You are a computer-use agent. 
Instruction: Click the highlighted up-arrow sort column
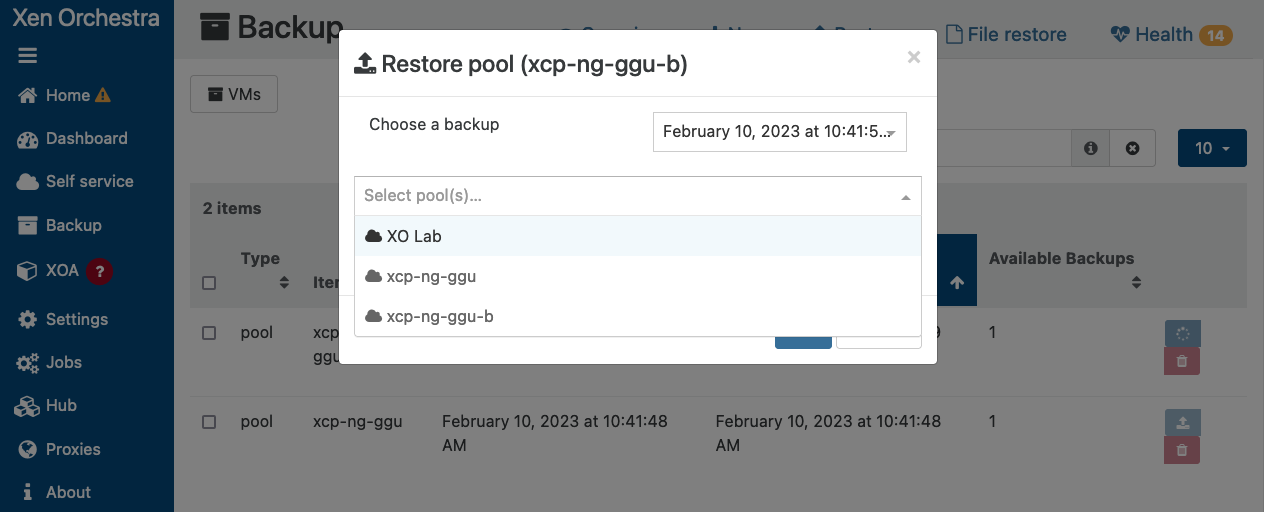pyautogui.click(x=957, y=271)
